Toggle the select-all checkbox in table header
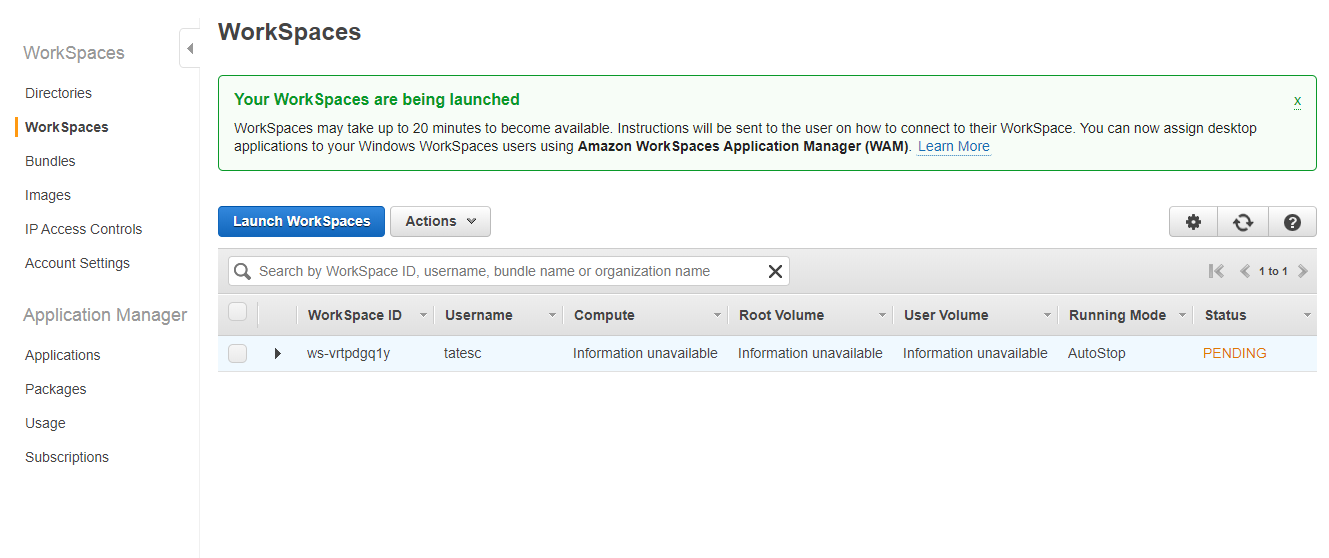This screenshot has height=558, width=1329. [237, 313]
